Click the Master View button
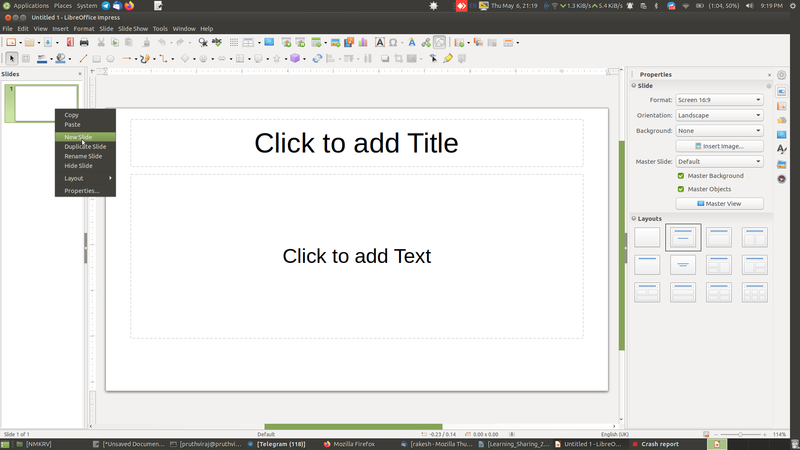 719,204
